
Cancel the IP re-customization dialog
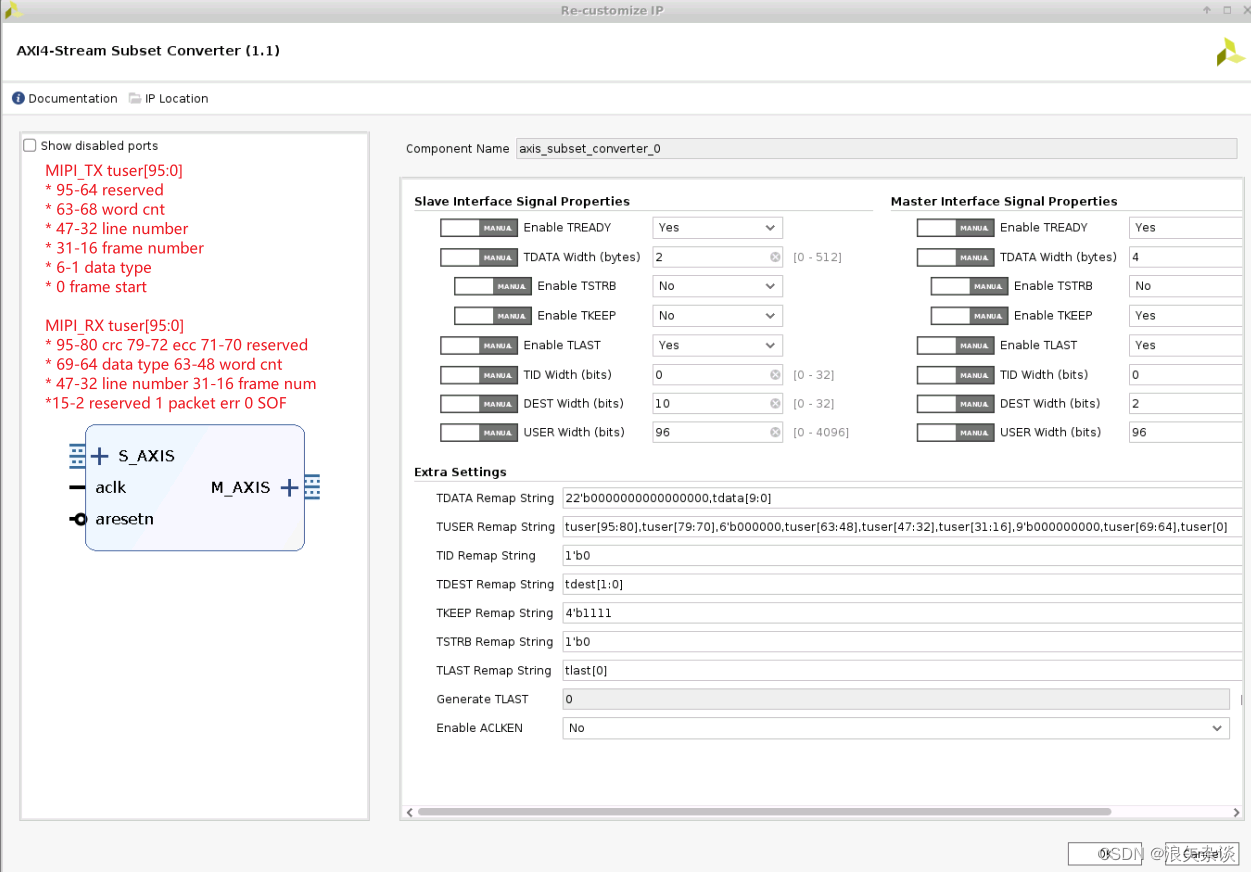click(x=1200, y=854)
